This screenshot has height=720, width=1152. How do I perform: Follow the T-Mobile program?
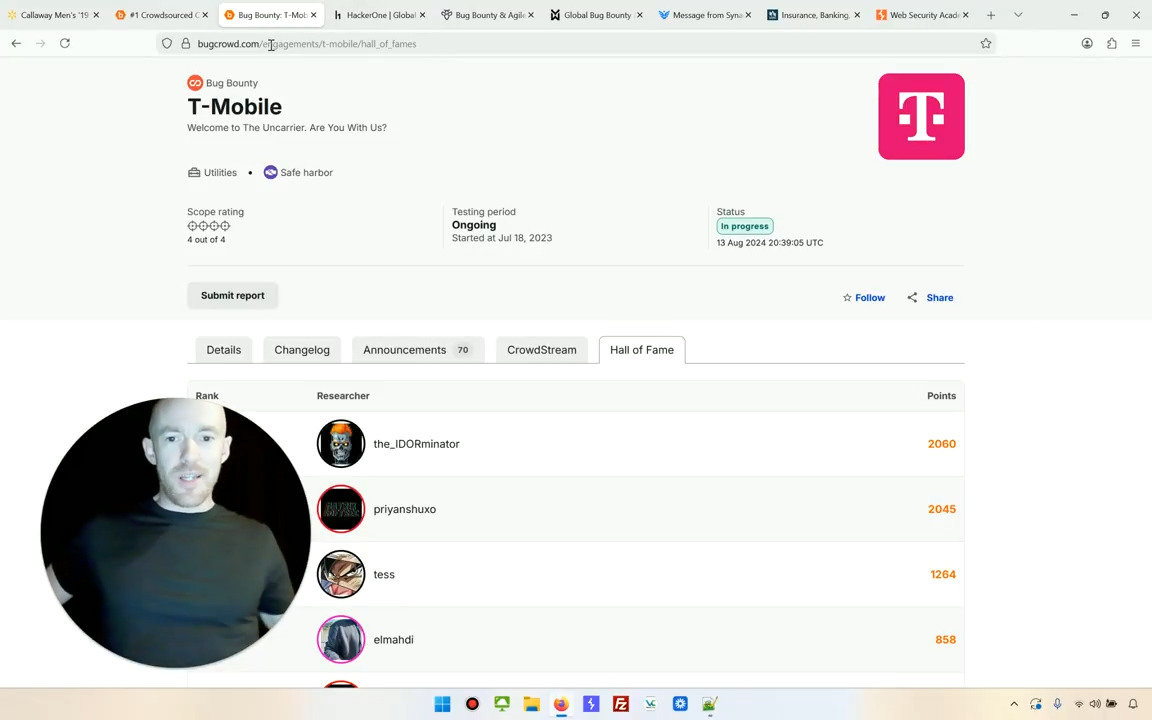864,298
